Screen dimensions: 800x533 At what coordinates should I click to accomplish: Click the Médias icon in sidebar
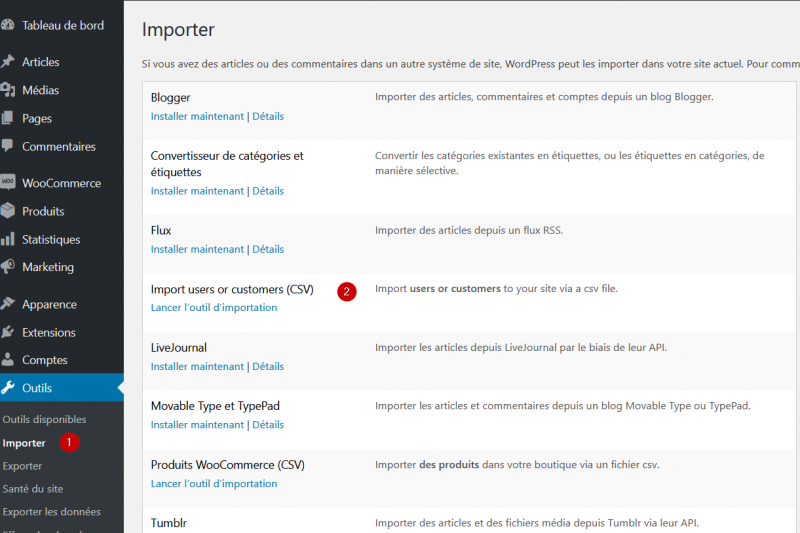click(x=7, y=90)
